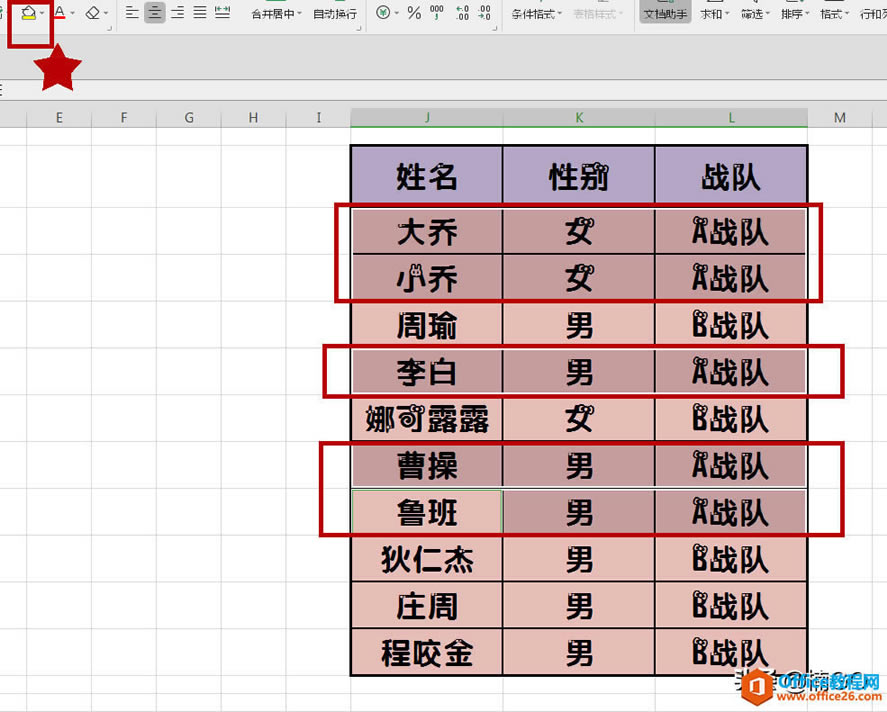887x712 pixels.
Task: Select column M header
Action: (x=839, y=118)
